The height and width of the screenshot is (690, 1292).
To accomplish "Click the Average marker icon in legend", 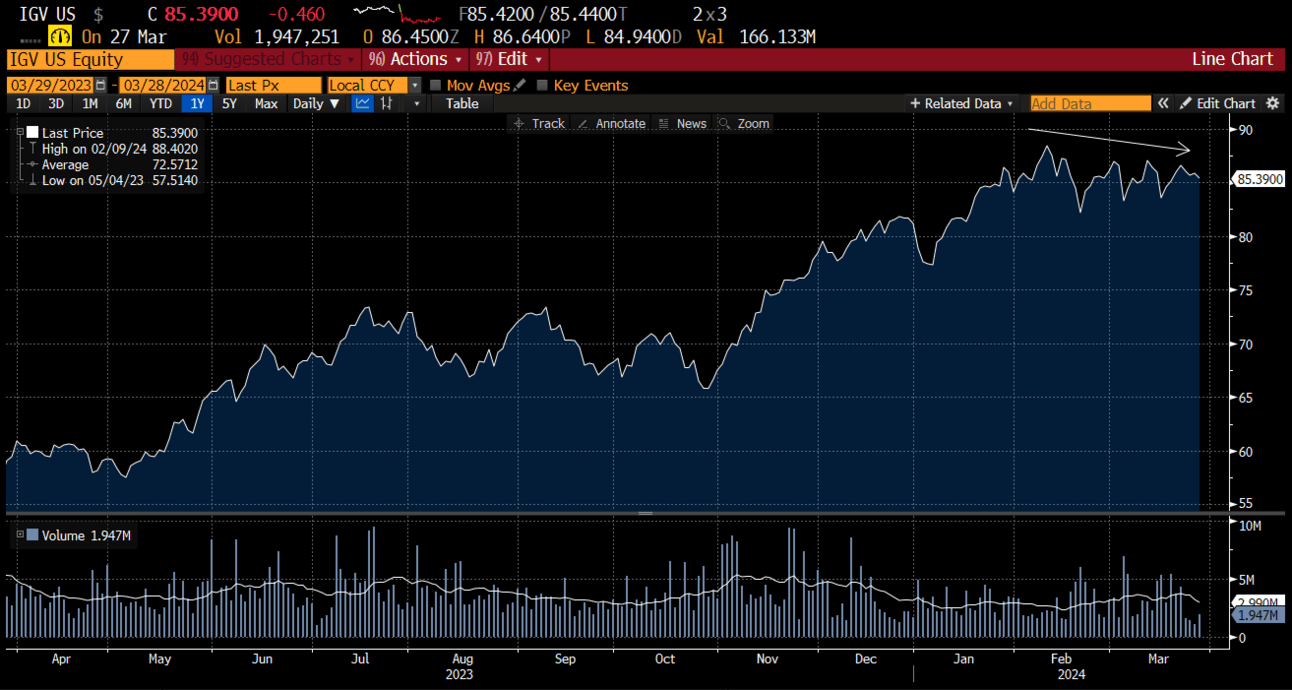I will tap(33, 164).
